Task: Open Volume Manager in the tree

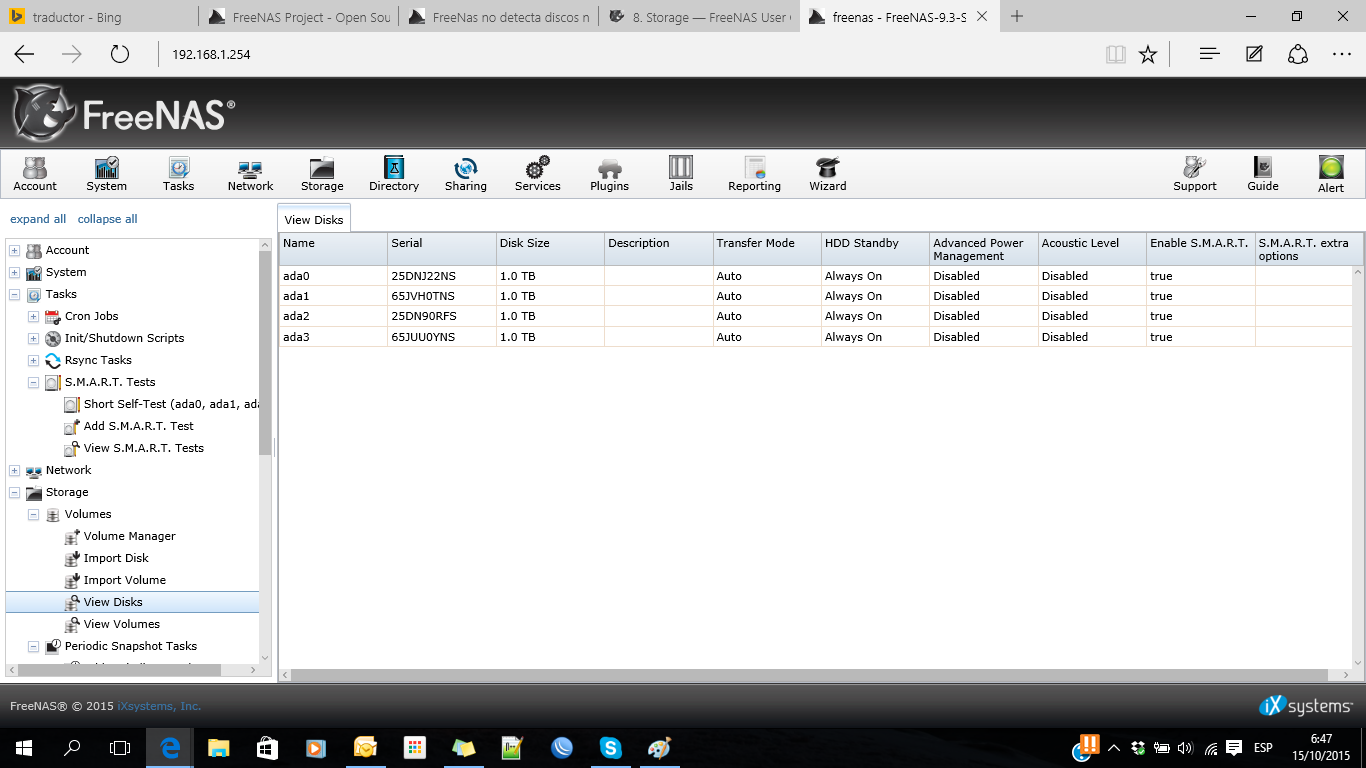Action: 129,536
